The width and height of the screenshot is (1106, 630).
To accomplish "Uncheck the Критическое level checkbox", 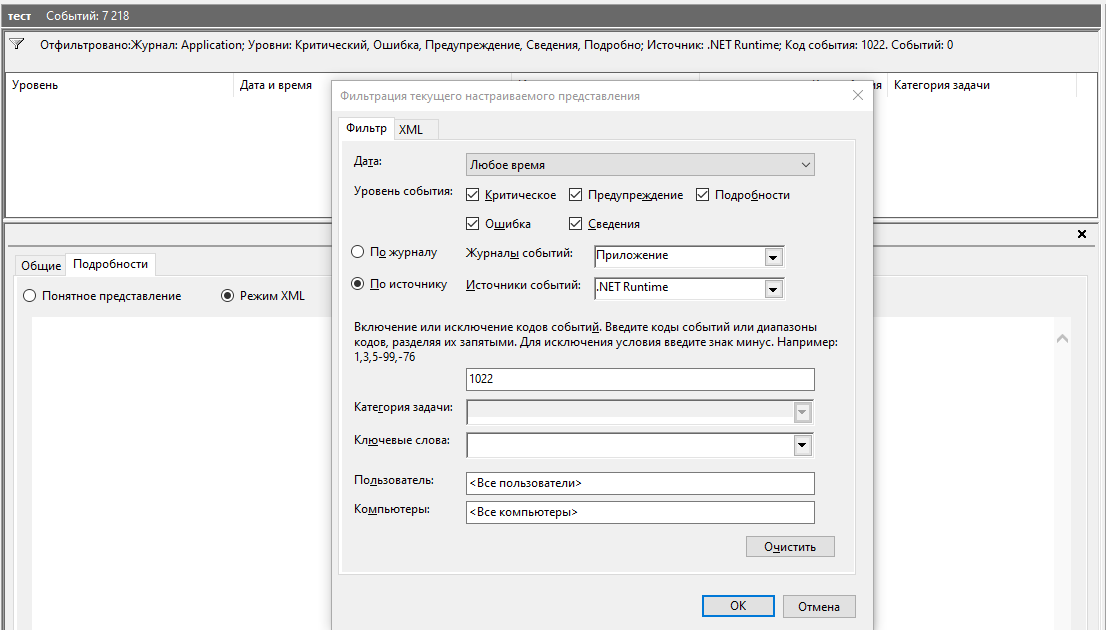I will [x=473, y=195].
